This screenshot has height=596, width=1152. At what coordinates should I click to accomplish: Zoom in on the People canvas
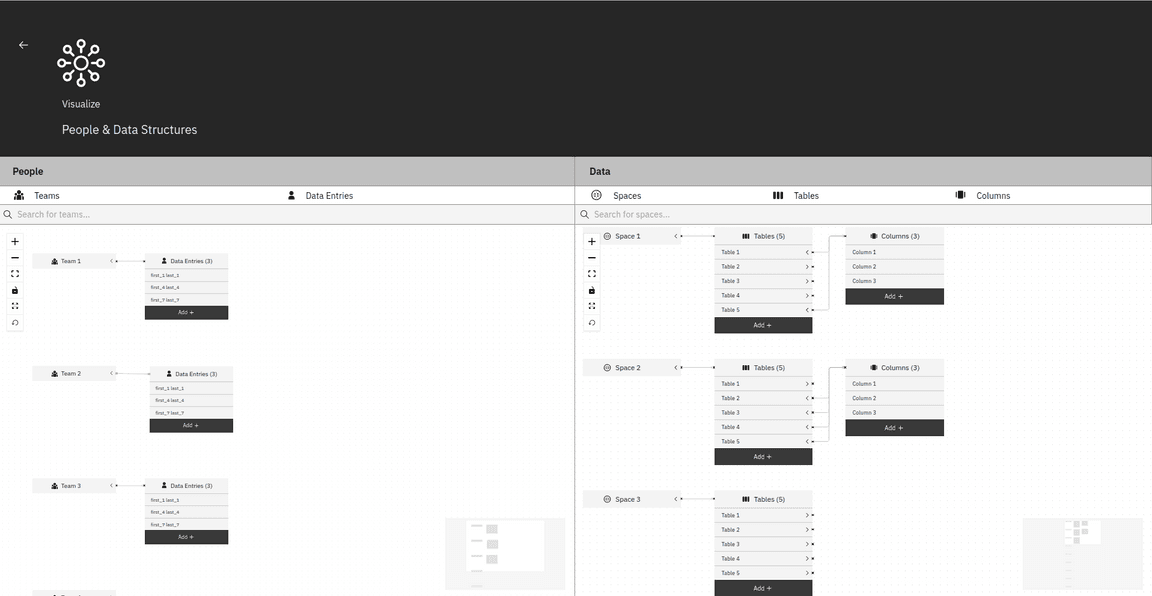pos(15,241)
